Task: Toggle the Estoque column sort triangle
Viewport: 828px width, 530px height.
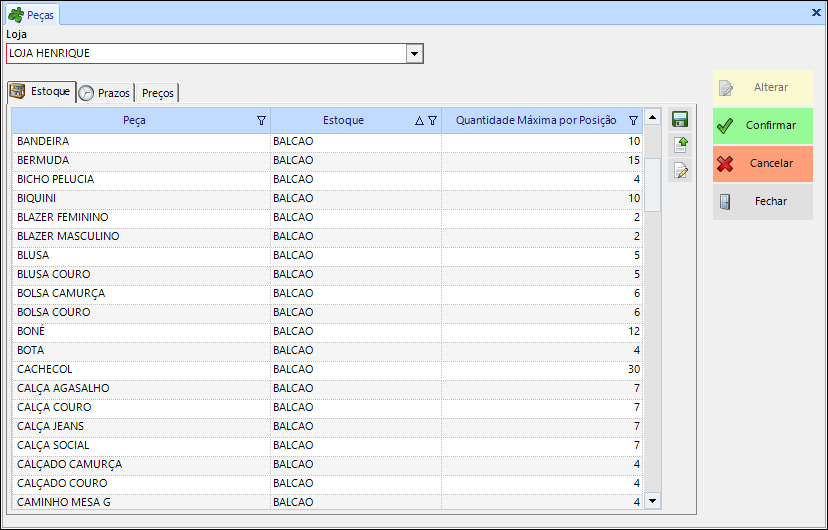Action: point(419,120)
